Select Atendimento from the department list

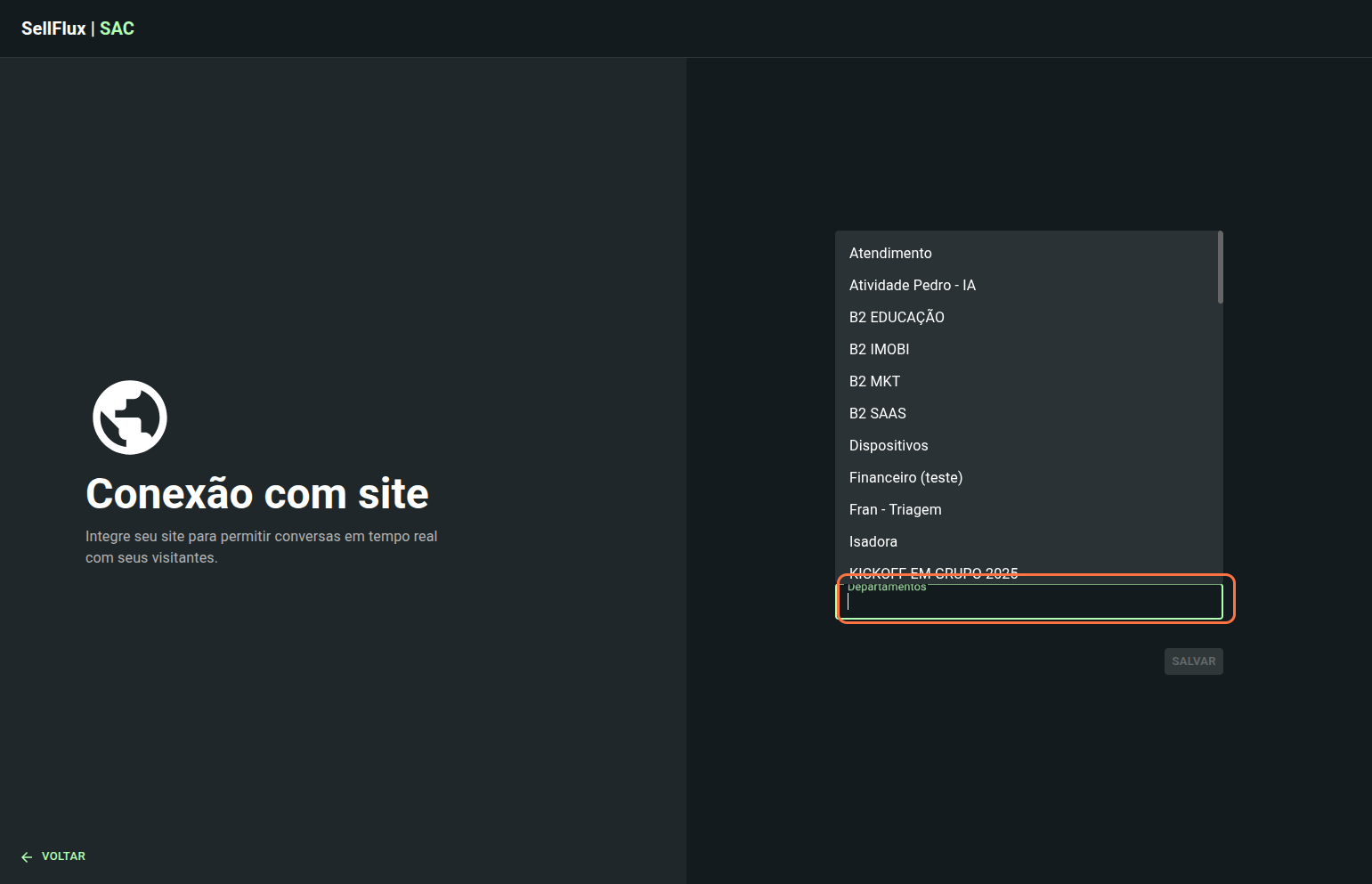point(890,254)
